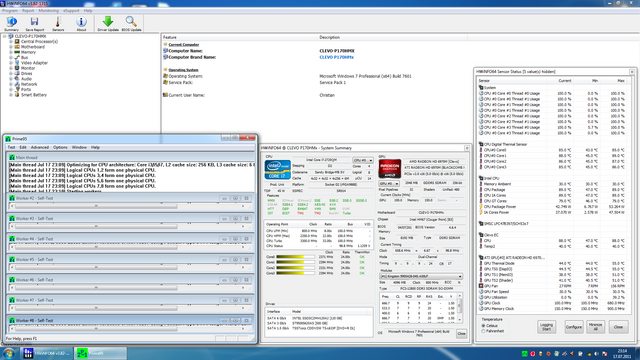Screen dimensions: 640x360
Task: Click the Feature column header
Action: (x=240, y=37)
